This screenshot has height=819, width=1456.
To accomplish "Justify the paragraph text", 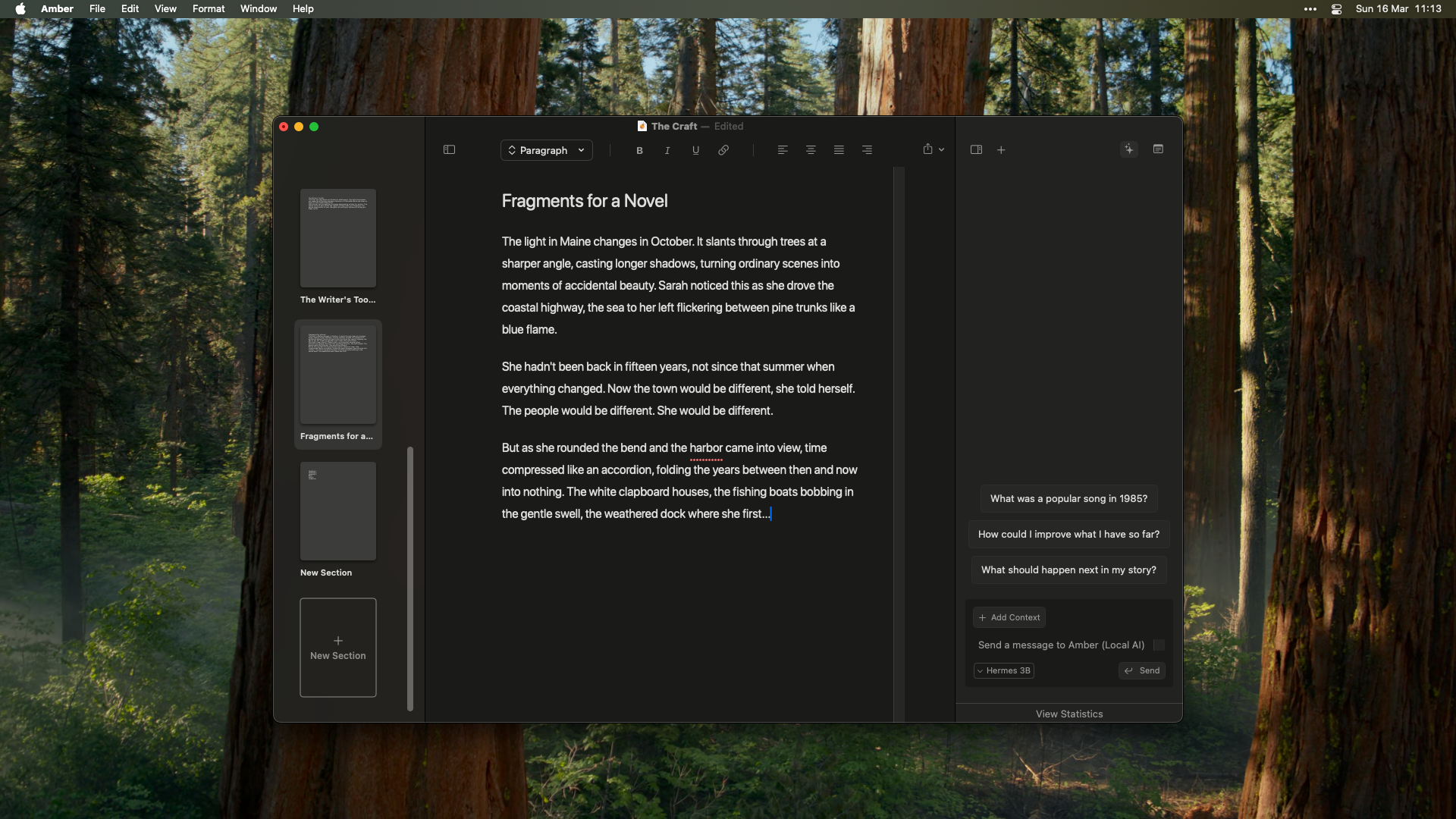I will pyautogui.click(x=839, y=150).
